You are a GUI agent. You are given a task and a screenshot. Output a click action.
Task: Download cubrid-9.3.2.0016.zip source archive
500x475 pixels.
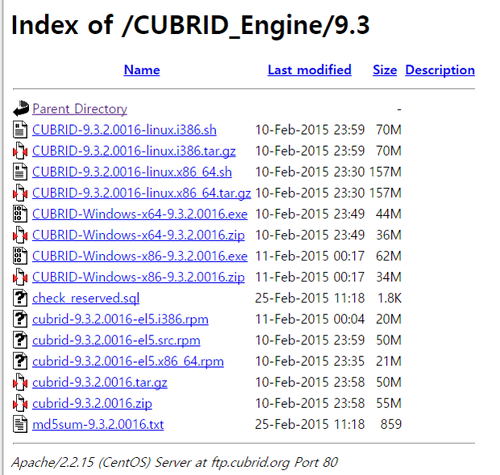(92, 403)
